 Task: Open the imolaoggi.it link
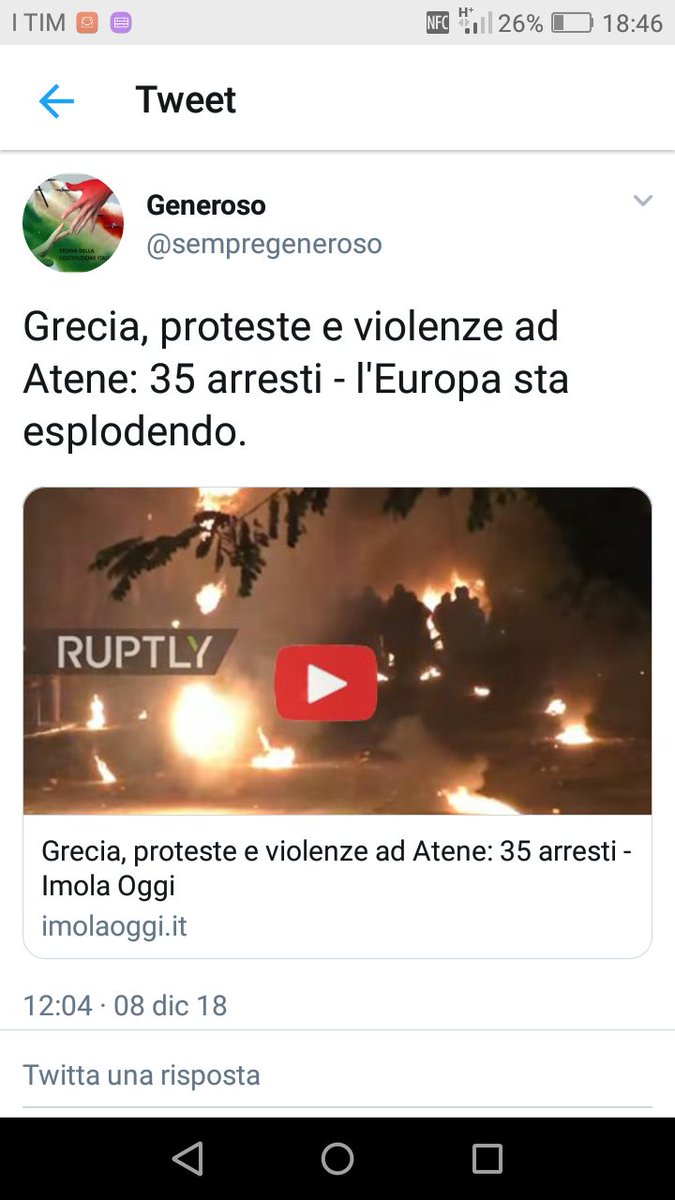[x=114, y=926]
